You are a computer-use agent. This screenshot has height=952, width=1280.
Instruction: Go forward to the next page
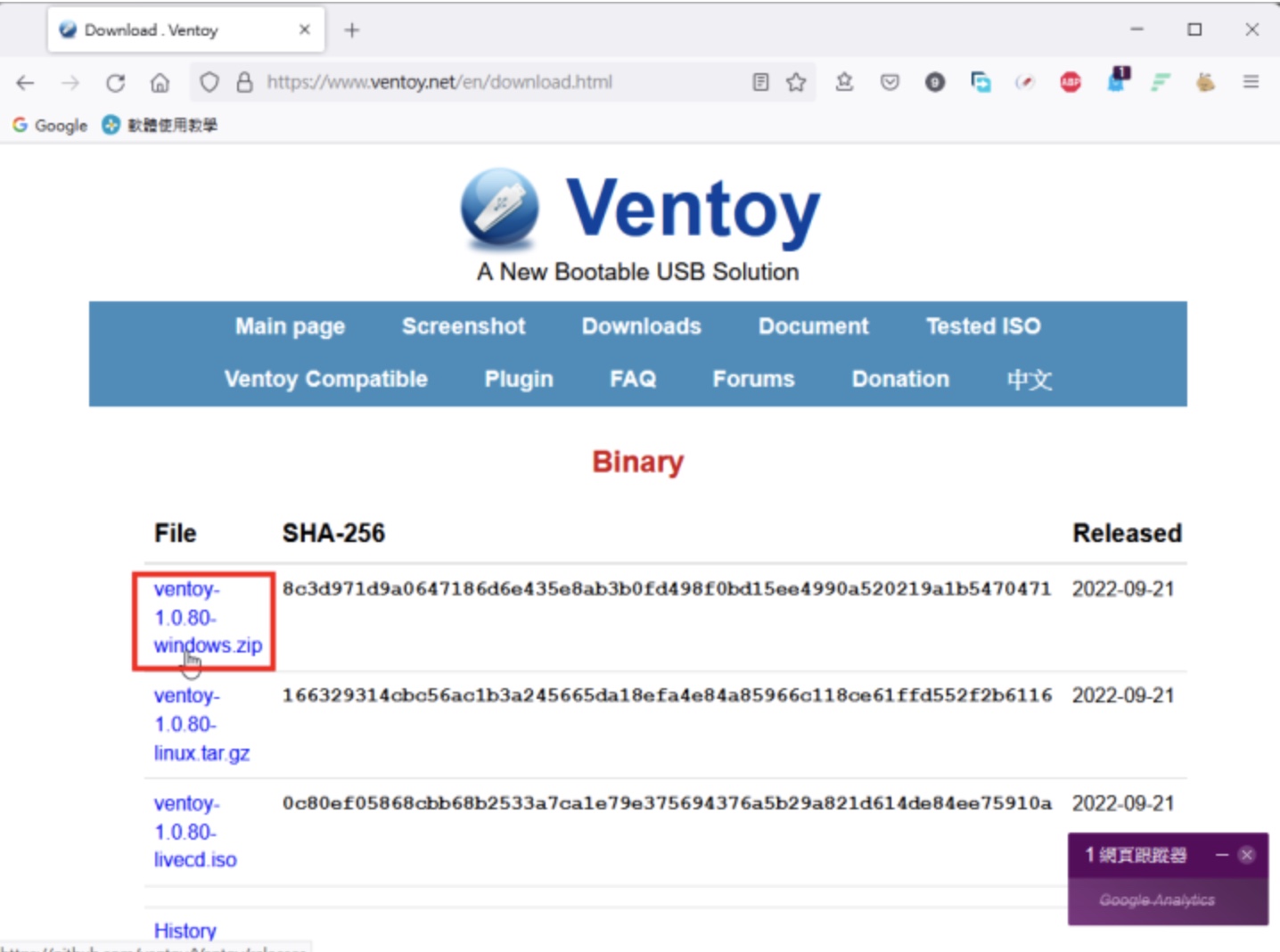pos(70,83)
